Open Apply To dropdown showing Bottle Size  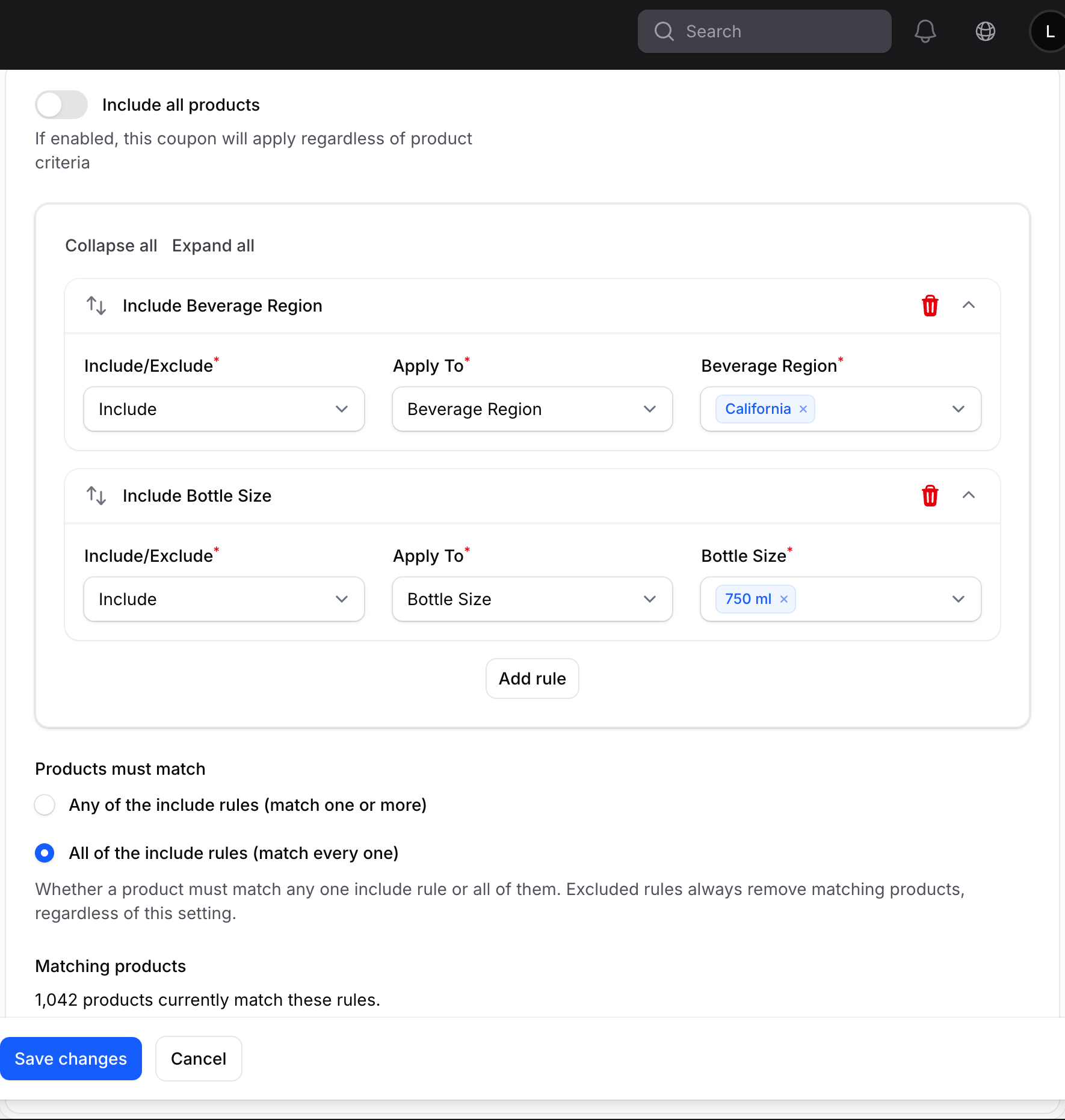click(532, 599)
